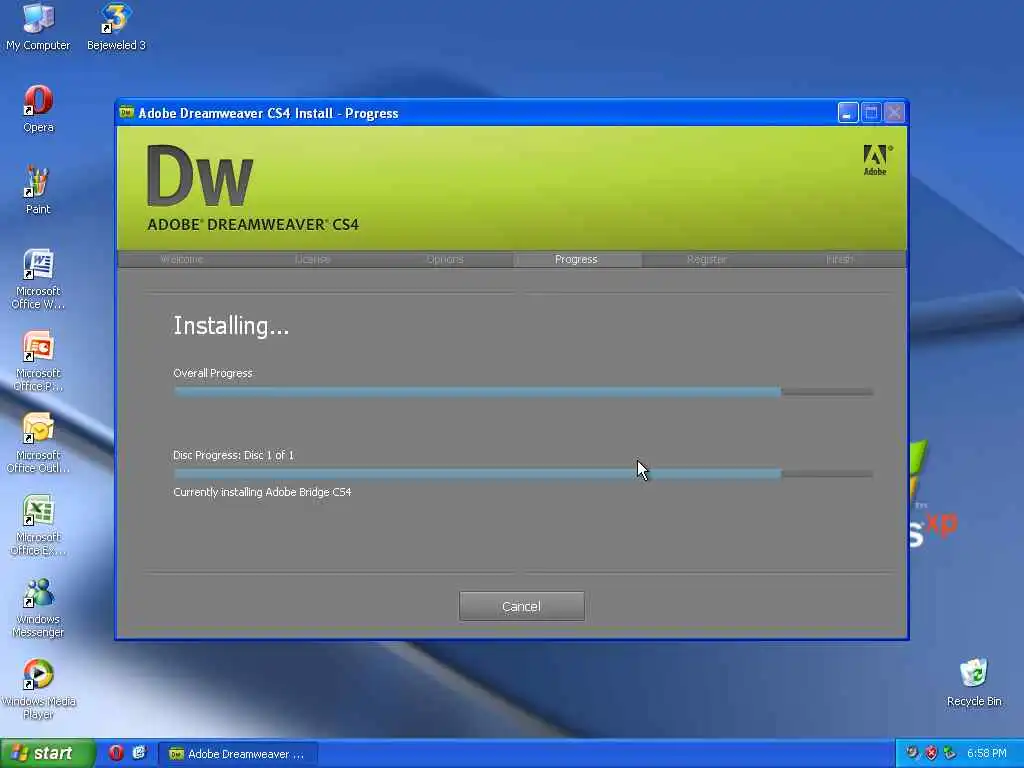
Task: Select the Windows Messenger shortcut
Action: (x=38, y=608)
